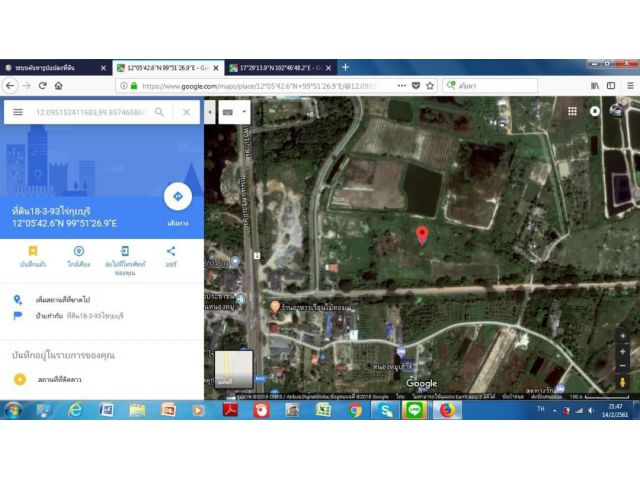This screenshot has height=480, width=640.
Task: Click the volume speaker tray icon
Action: [591, 411]
